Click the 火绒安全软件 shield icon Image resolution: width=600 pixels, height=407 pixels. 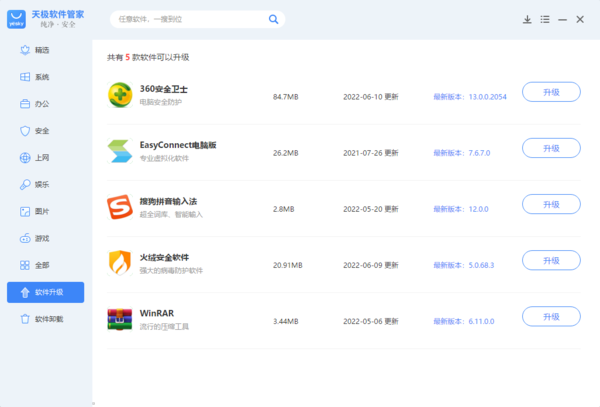click(119, 263)
